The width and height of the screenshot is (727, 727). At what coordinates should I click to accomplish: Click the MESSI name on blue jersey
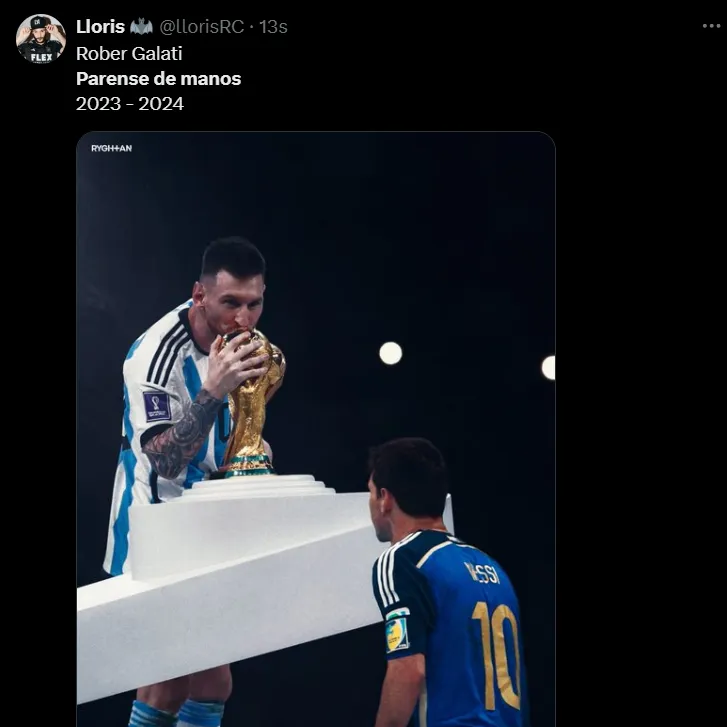482,573
